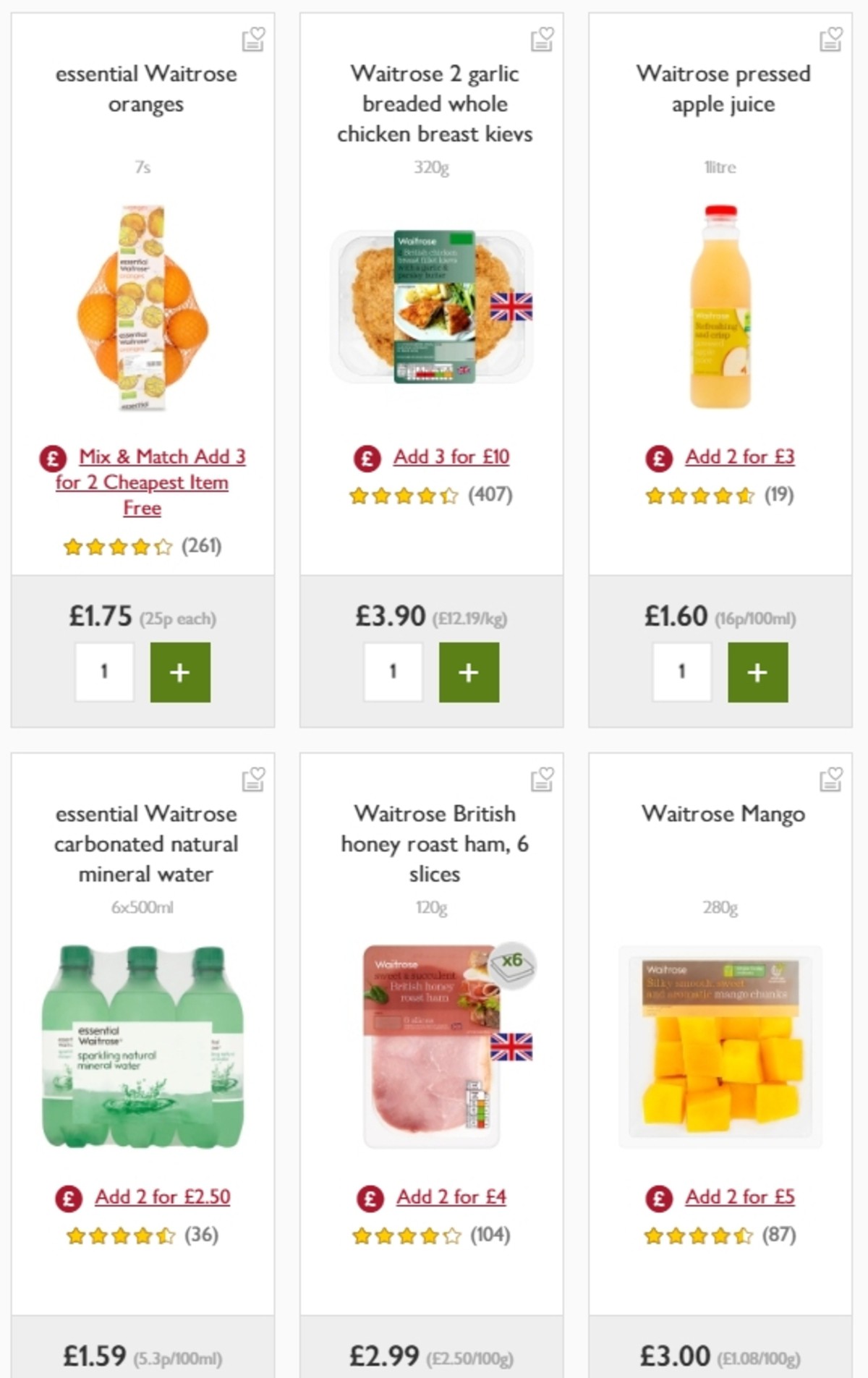Open the Add 2 for £3 juice offer

click(739, 456)
